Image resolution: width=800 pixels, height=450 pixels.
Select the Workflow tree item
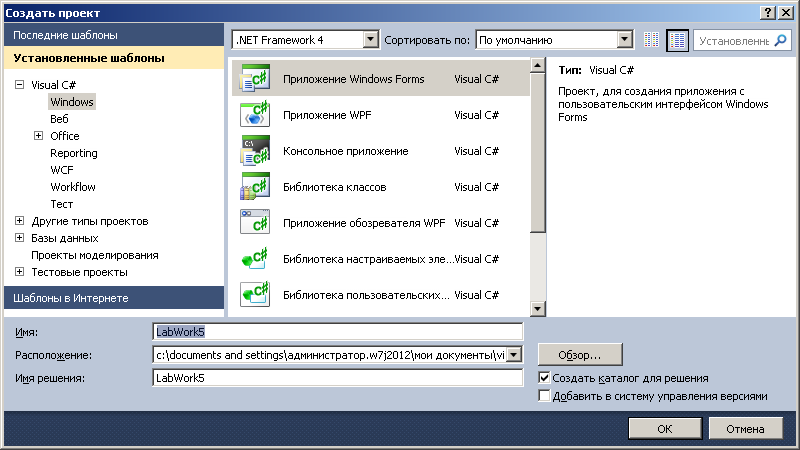(73, 187)
